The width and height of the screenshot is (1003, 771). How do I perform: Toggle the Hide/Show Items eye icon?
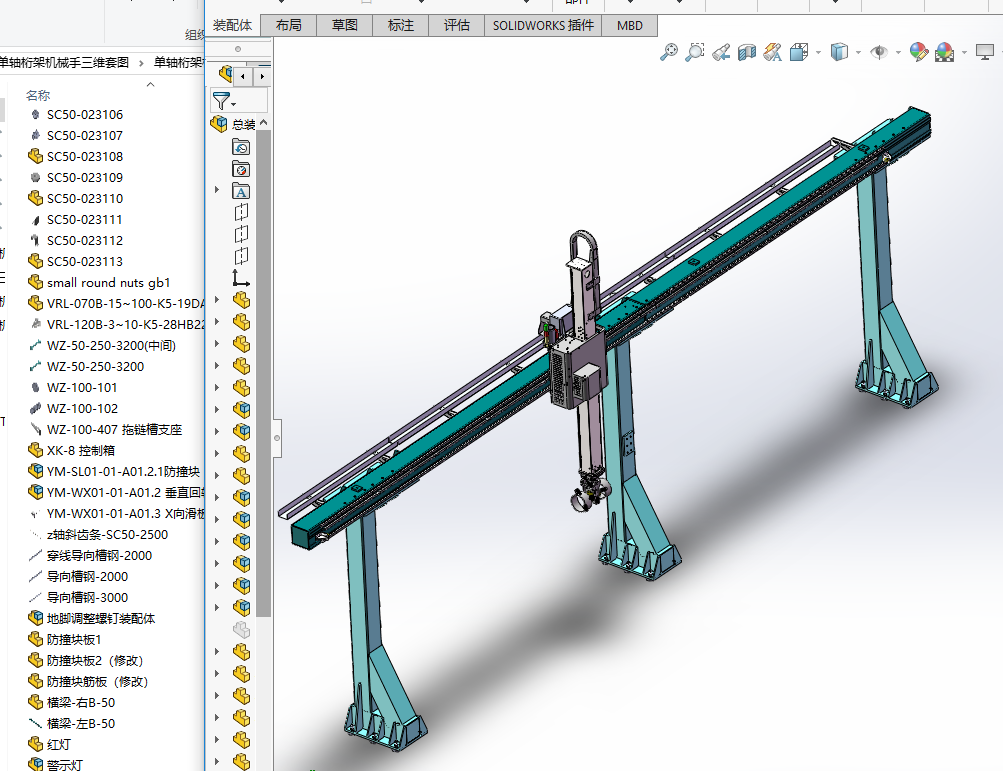coord(879,52)
